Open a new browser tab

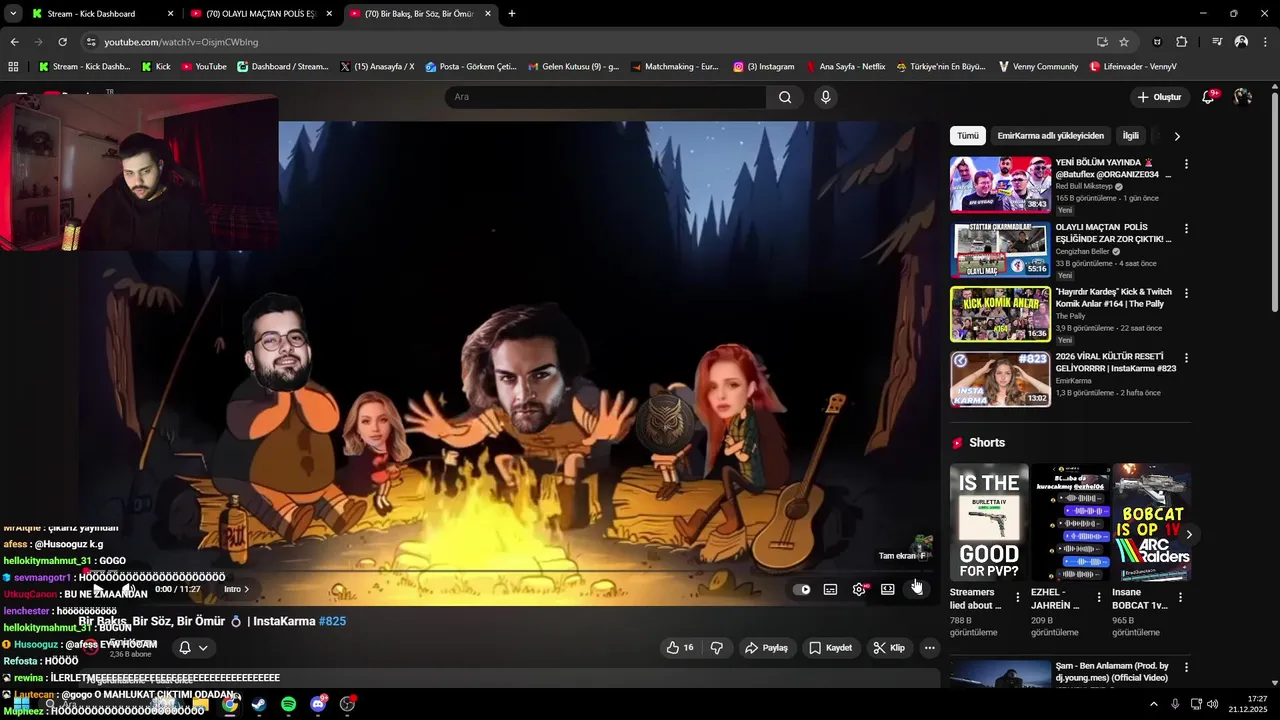(512, 14)
